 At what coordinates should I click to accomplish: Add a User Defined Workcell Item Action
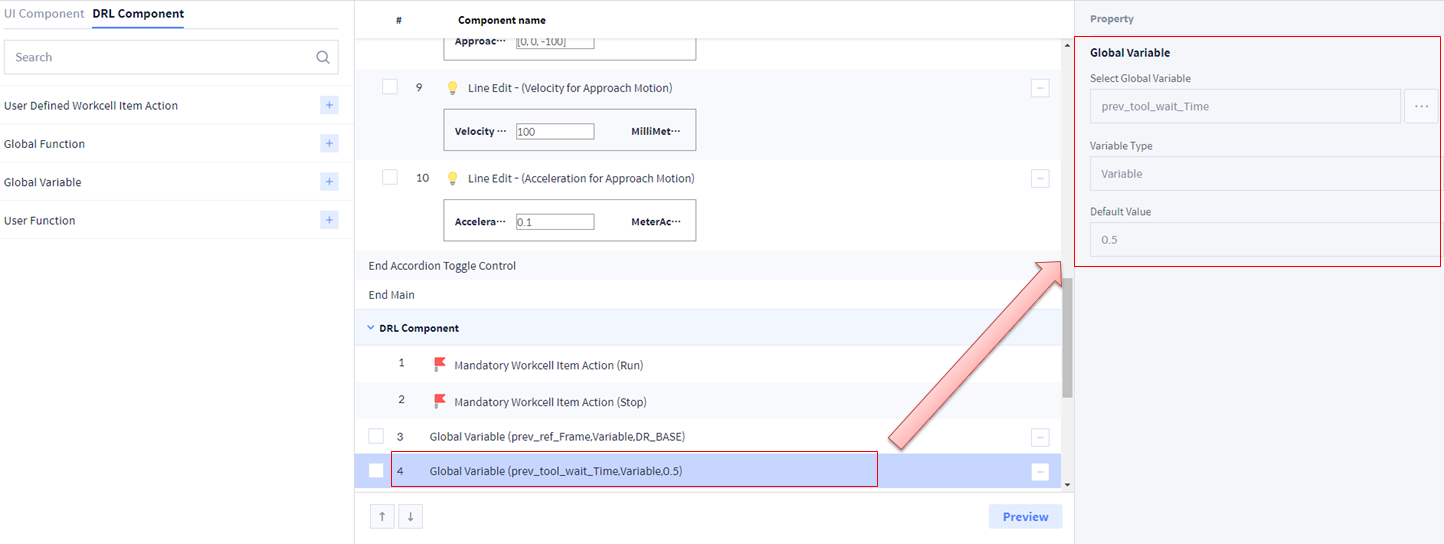tap(329, 105)
